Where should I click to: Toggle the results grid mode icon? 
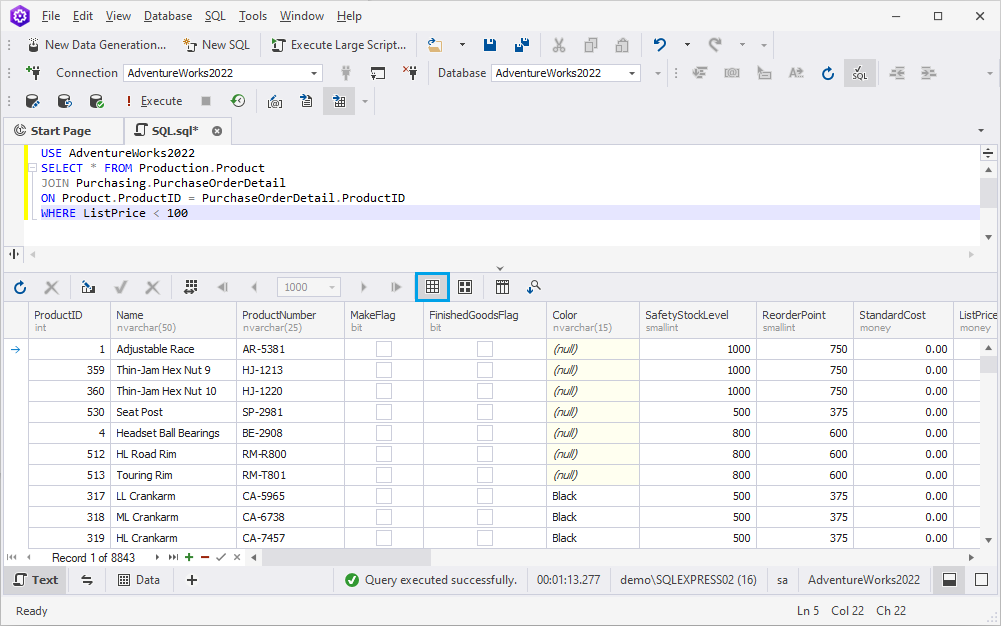coord(339,101)
